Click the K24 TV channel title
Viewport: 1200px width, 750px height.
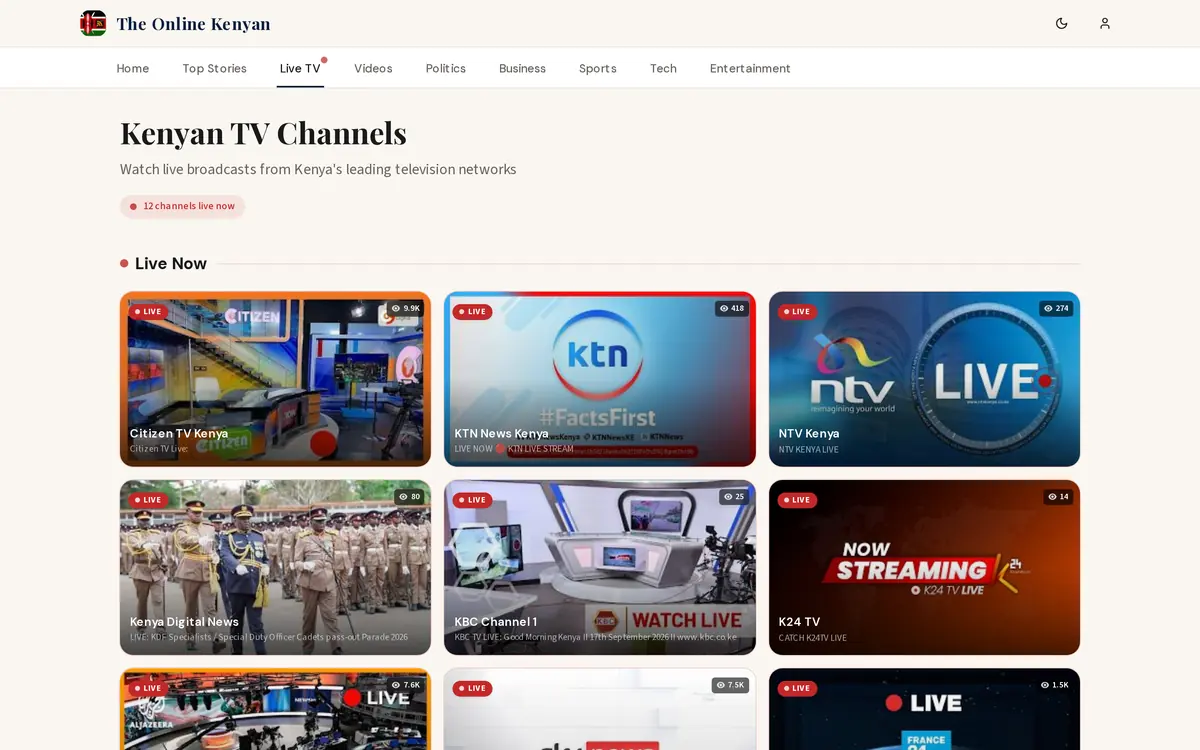799,622
